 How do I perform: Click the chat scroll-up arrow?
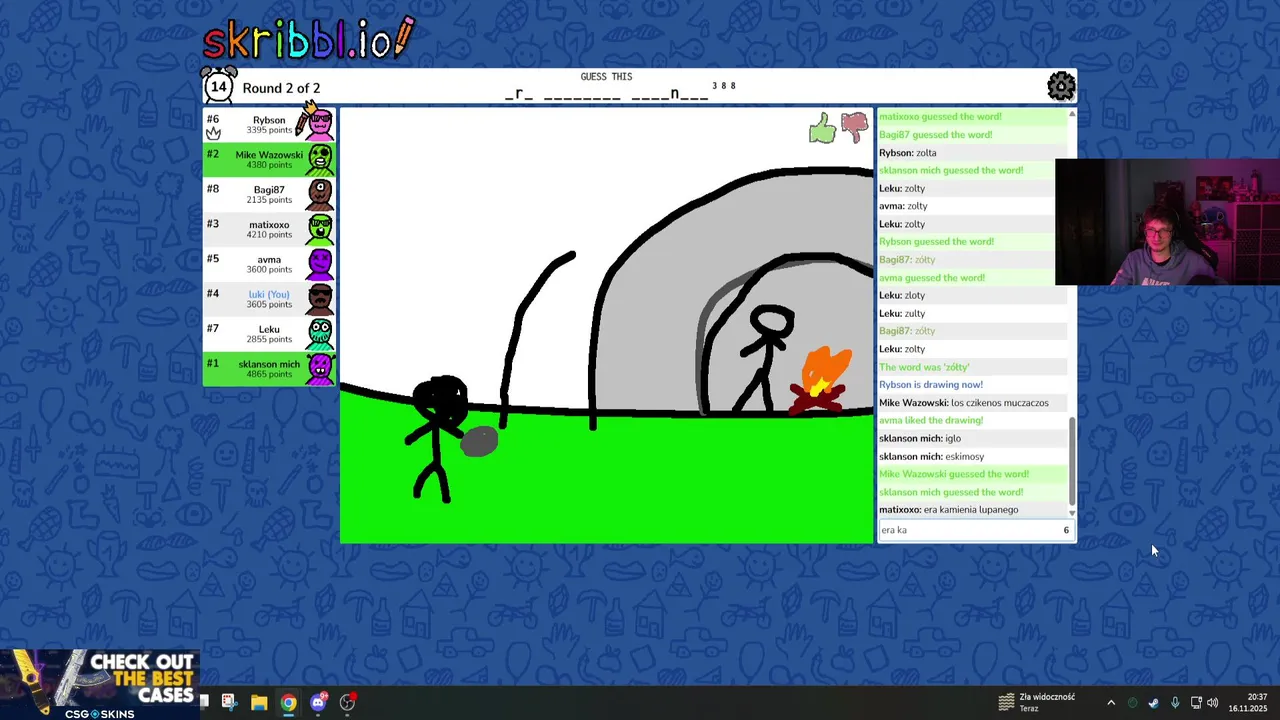(1072, 113)
